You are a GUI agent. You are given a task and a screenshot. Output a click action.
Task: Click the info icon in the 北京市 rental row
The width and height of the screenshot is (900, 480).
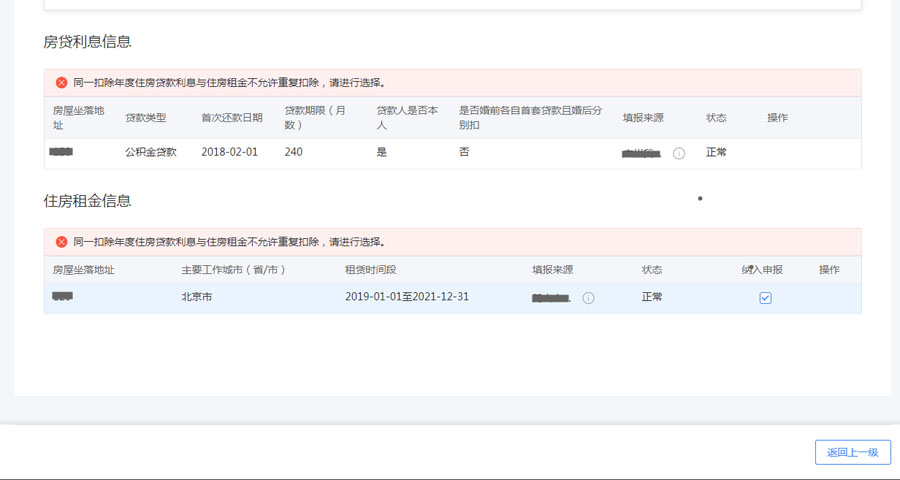[x=588, y=298]
